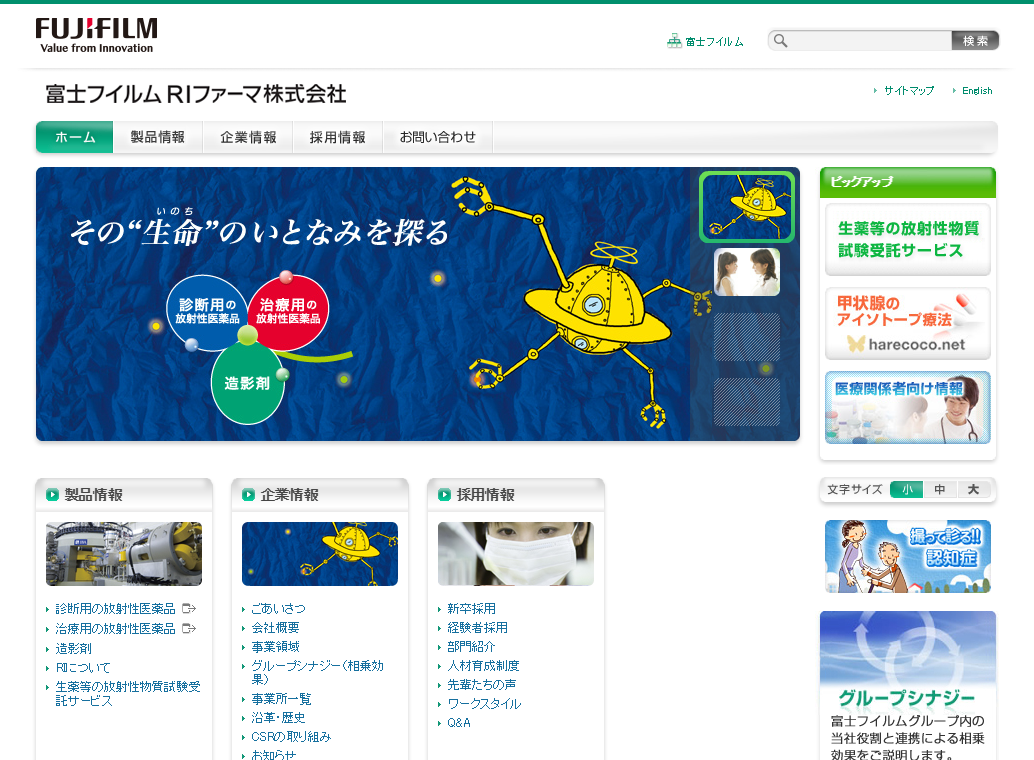Screen dimensions: 1034x760
Task: Open the 人材育成制度 link
Action: [483, 666]
